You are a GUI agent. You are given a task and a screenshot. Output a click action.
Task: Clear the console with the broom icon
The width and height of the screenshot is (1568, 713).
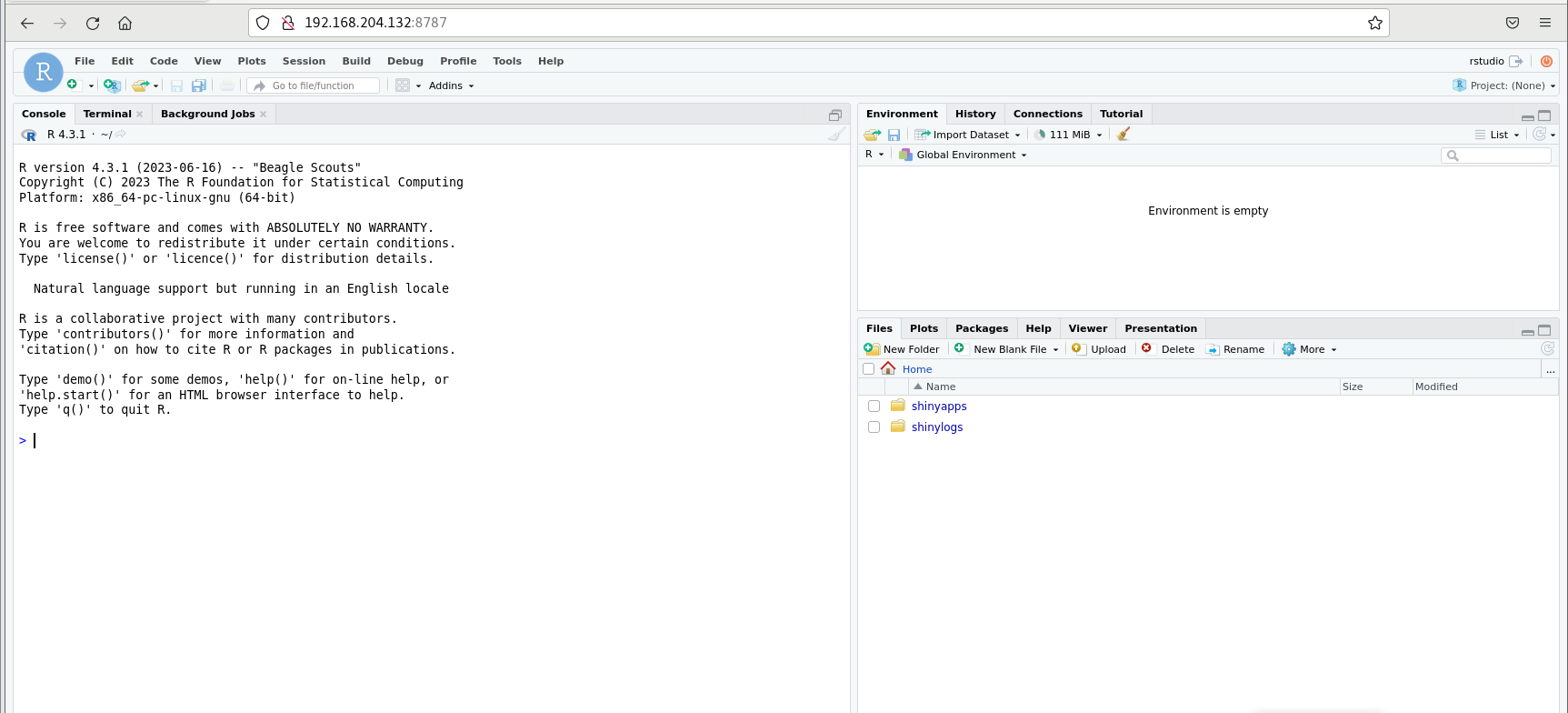coord(836,135)
